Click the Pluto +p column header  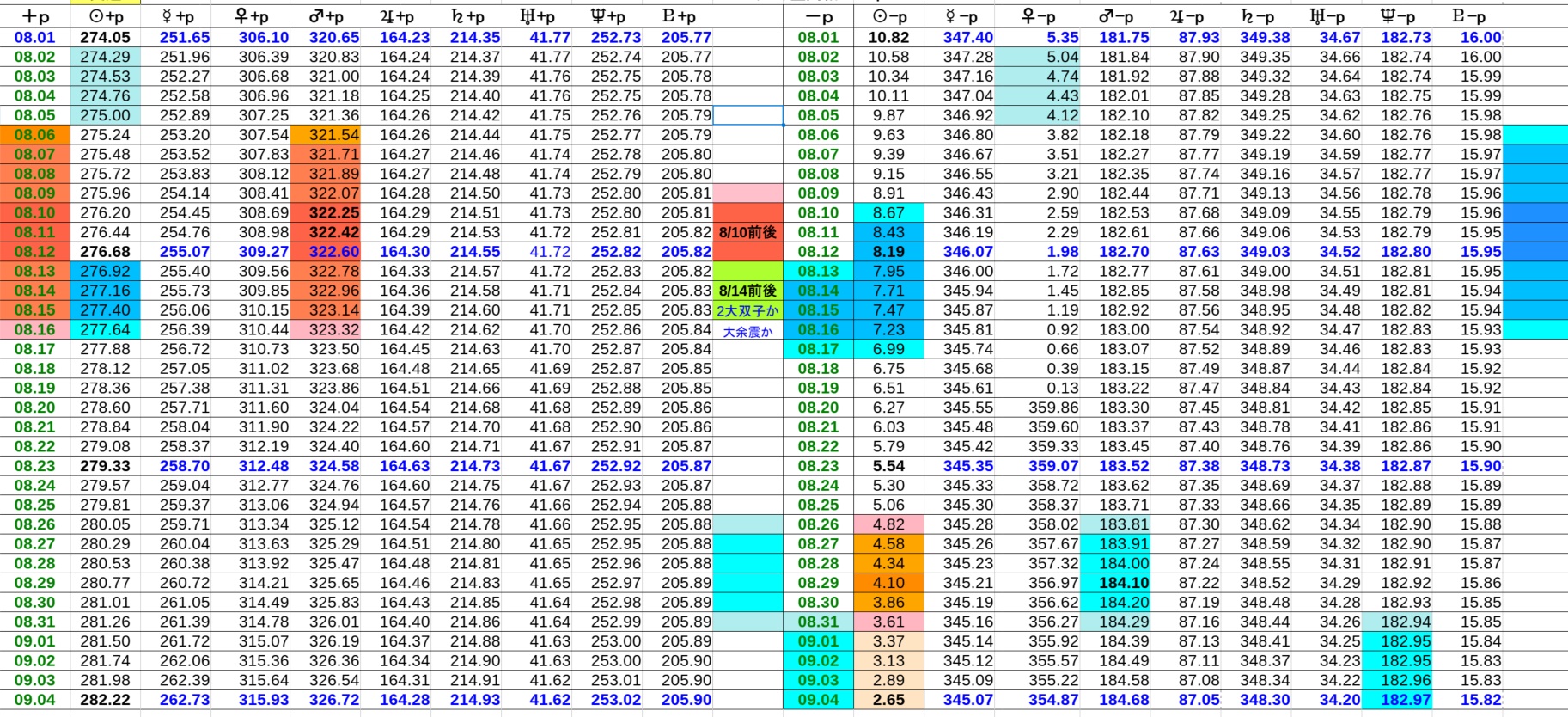[x=679, y=16]
